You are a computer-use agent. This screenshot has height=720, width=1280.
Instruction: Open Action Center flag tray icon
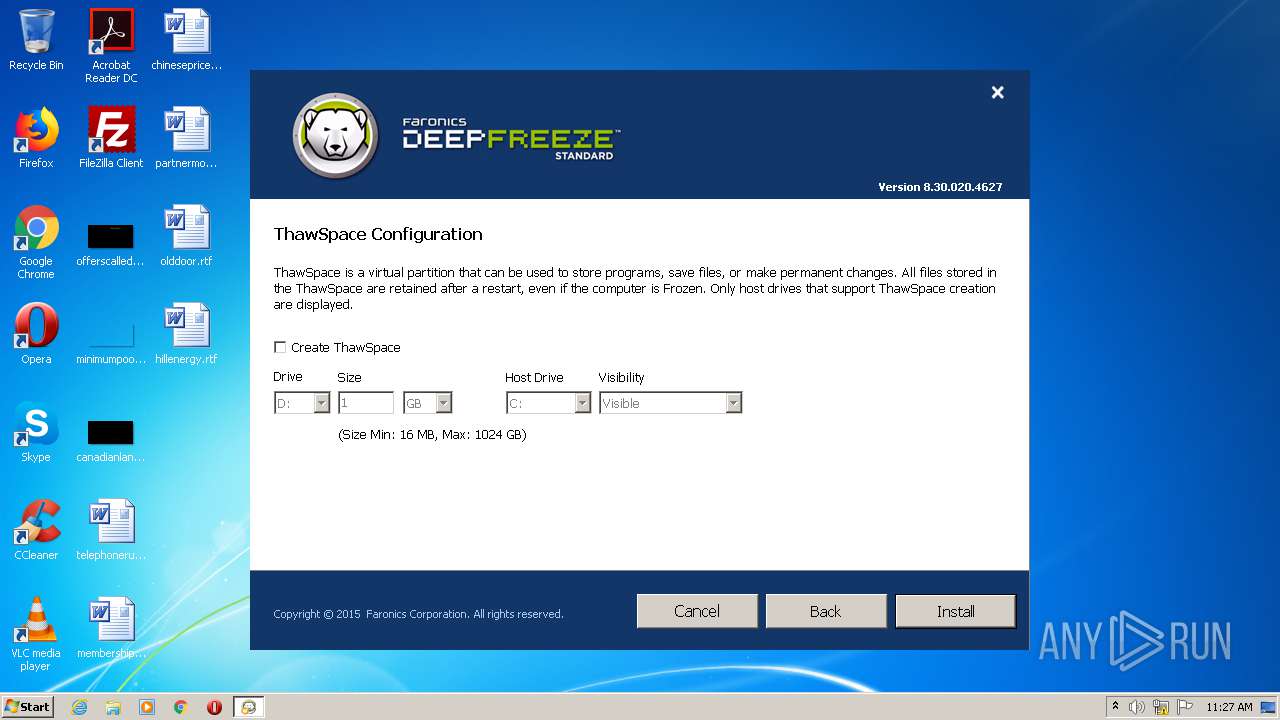point(1184,707)
